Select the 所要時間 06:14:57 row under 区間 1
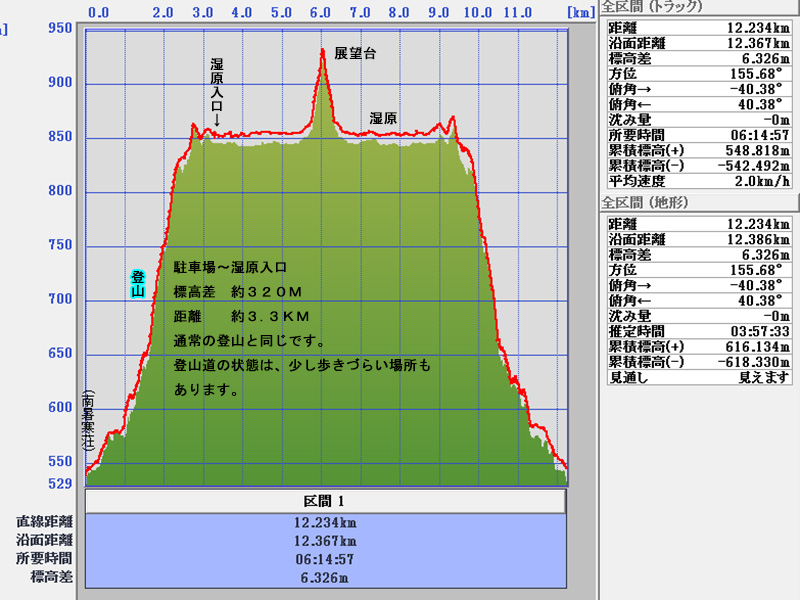The height and width of the screenshot is (600, 800). (x=326, y=559)
